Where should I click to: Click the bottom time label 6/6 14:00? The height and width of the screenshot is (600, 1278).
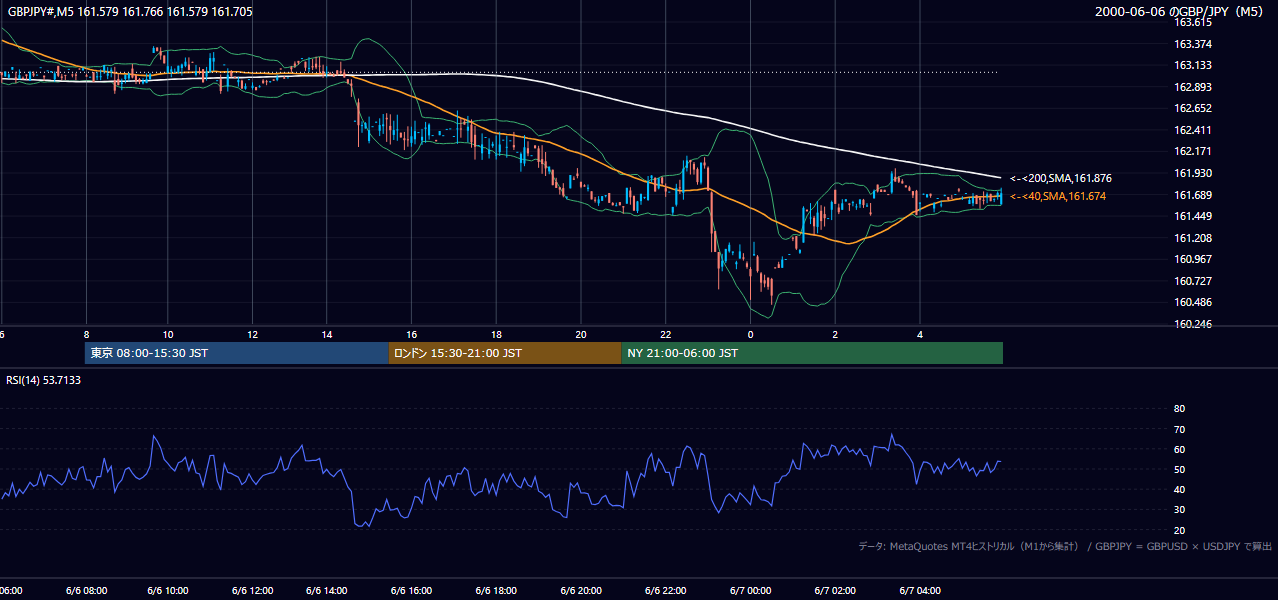[x=326, y=591]
